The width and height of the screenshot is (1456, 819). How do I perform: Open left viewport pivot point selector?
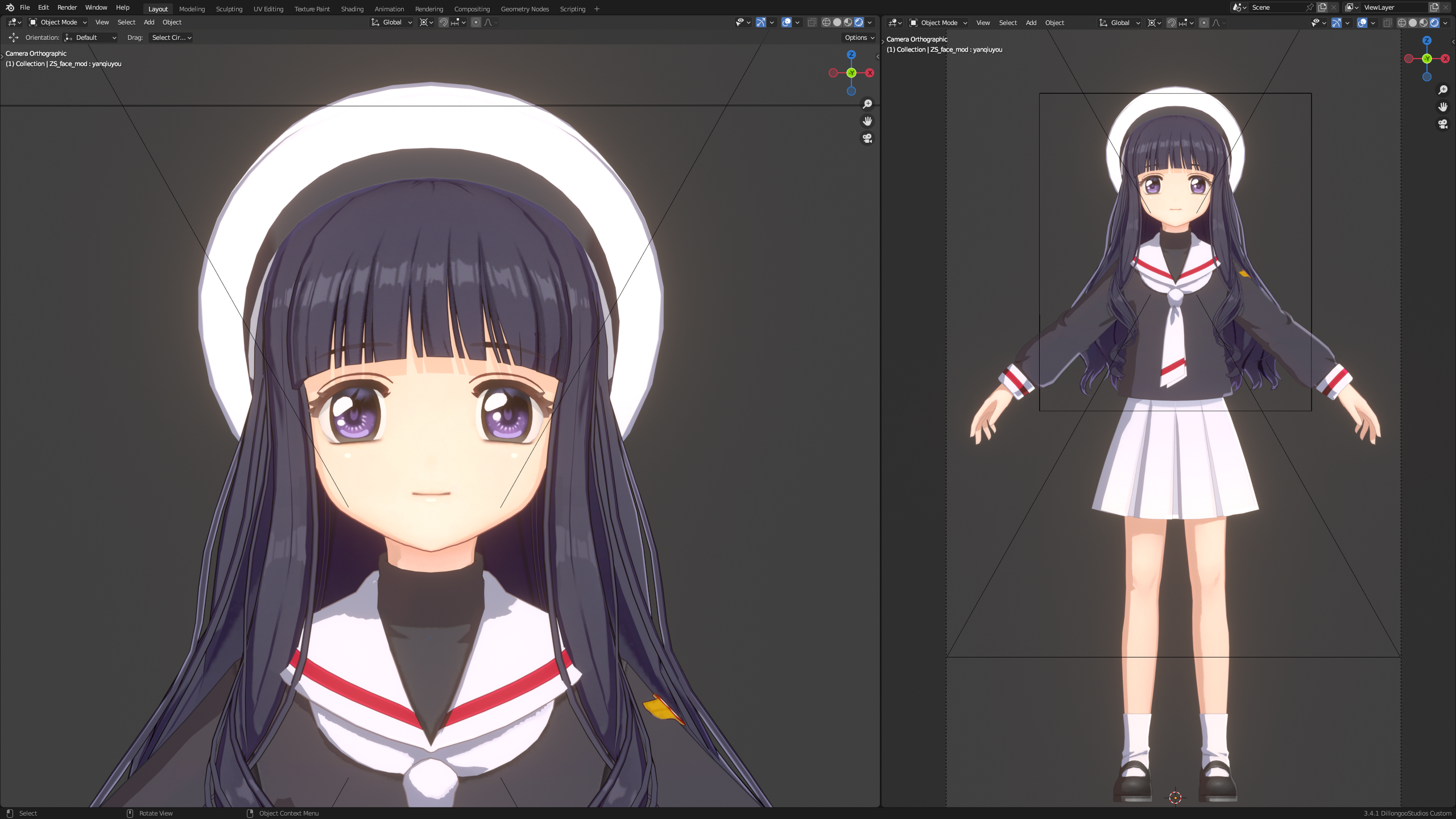point(426,22)
